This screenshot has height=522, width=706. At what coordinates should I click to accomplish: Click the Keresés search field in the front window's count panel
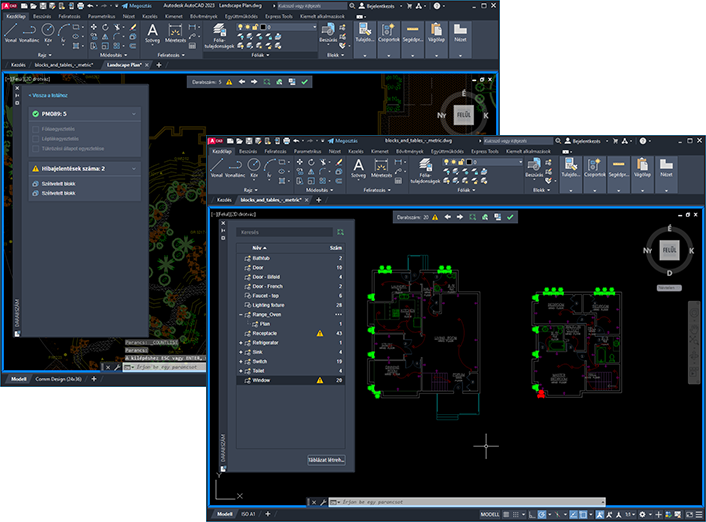[285, 232]
